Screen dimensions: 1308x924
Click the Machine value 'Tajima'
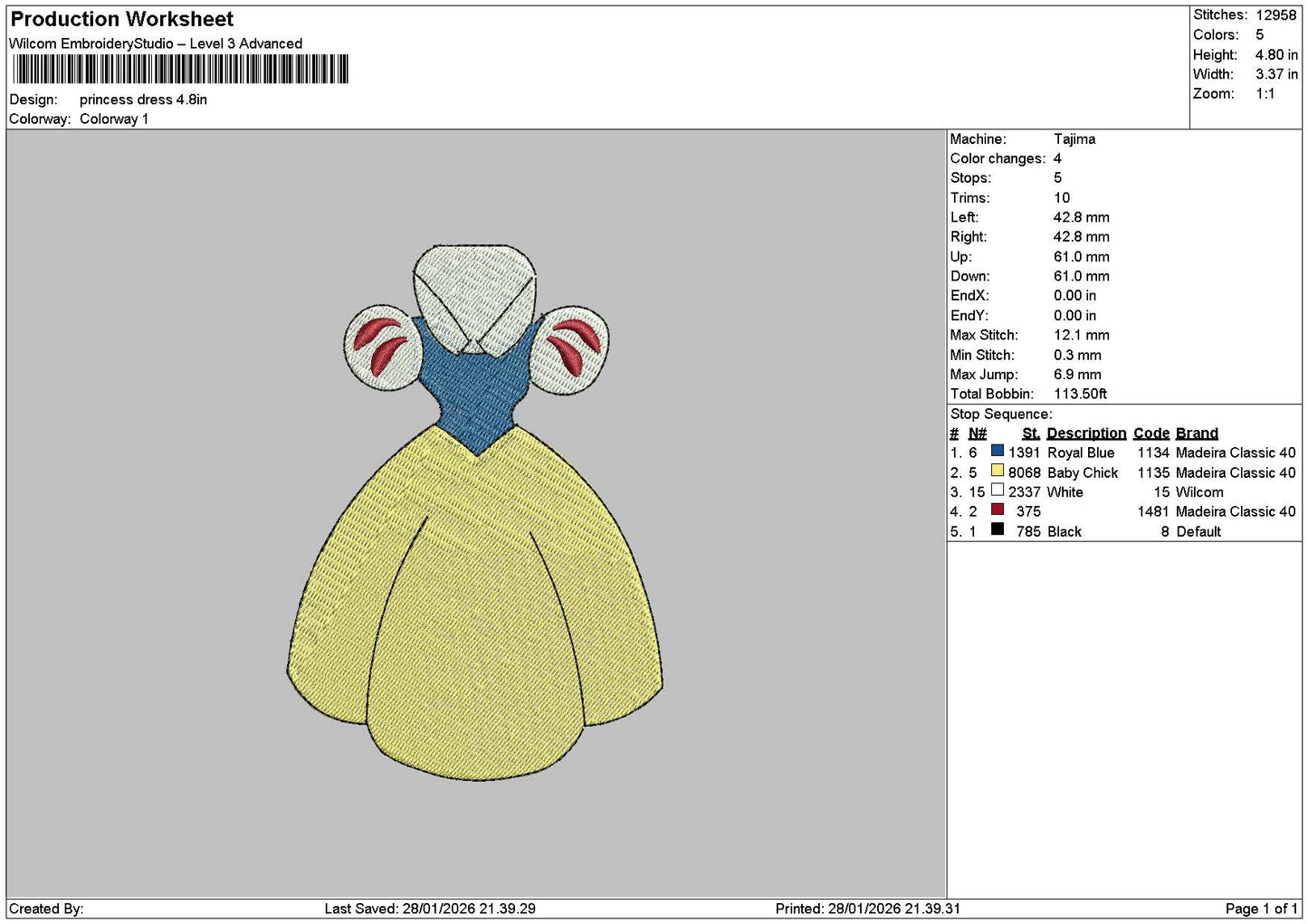pyautogui.click(x=1074, y=138)
